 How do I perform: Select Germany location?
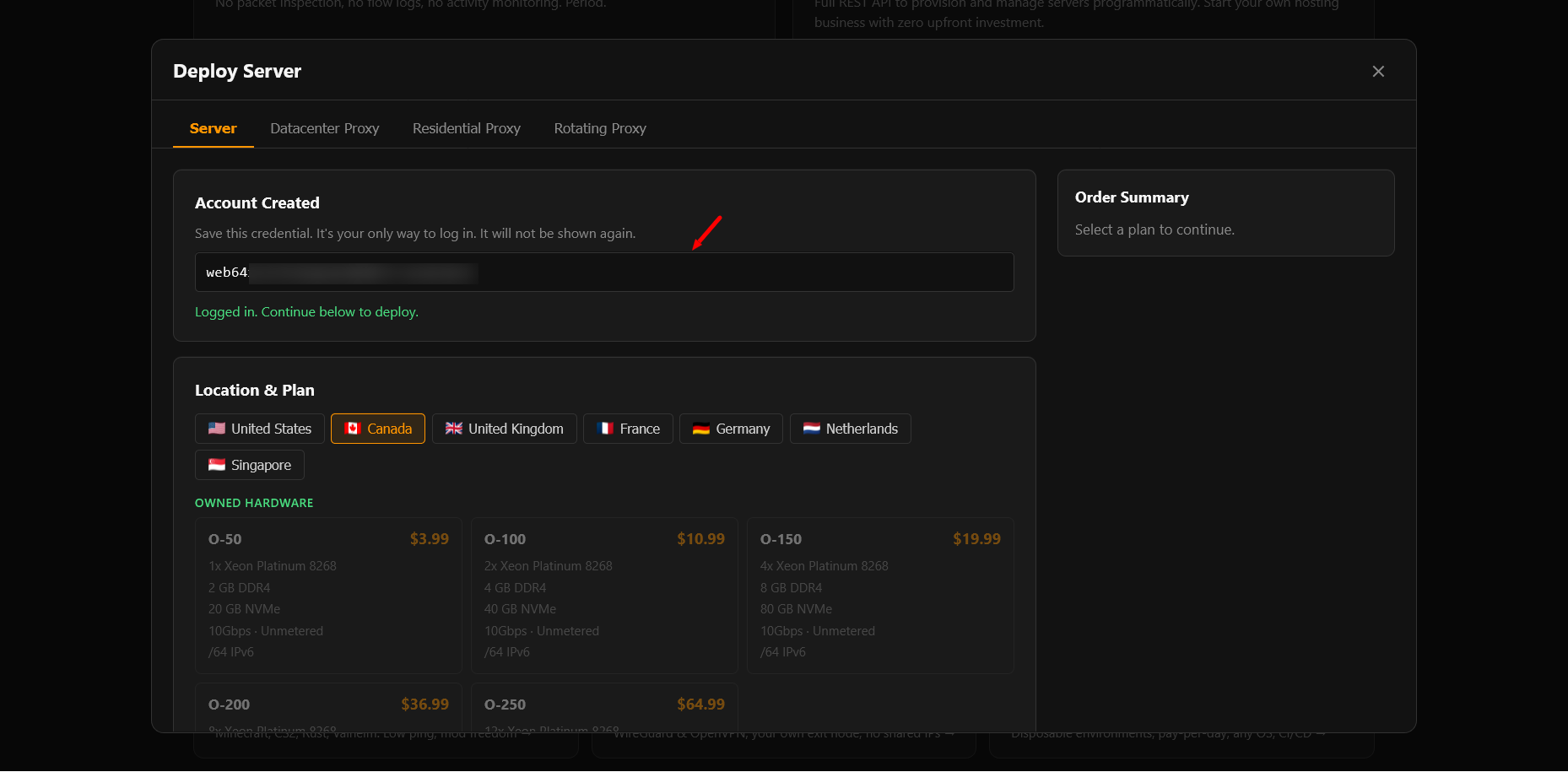(x=731, y=429)
